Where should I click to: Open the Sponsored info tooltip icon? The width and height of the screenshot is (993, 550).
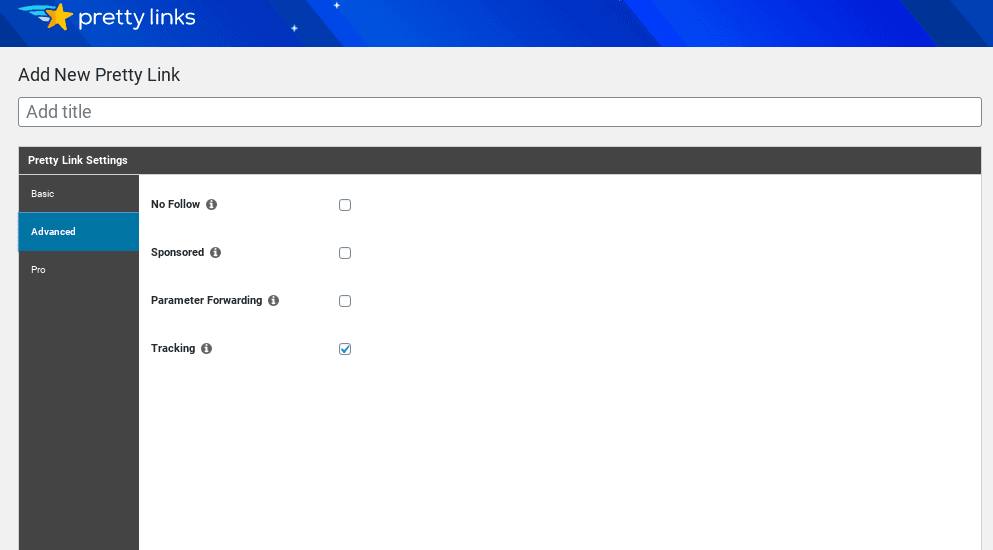coord(215,253)
